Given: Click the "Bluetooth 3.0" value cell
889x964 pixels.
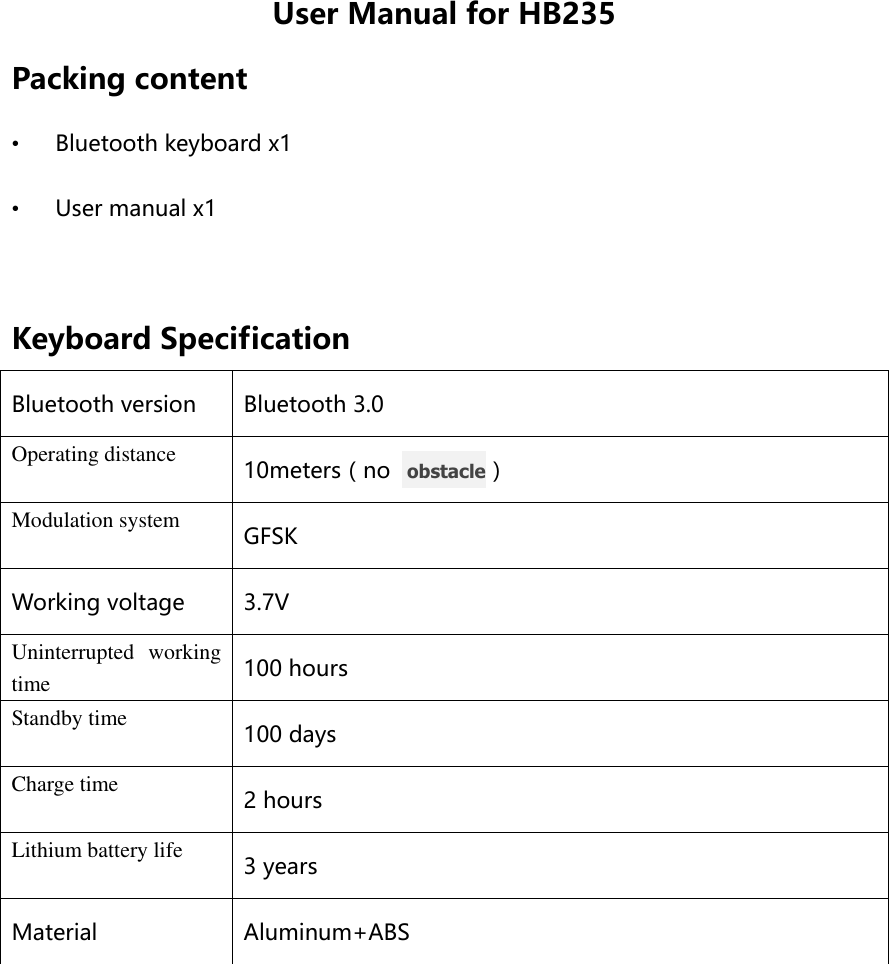Looking at the screenshot, I should point(313,405).
